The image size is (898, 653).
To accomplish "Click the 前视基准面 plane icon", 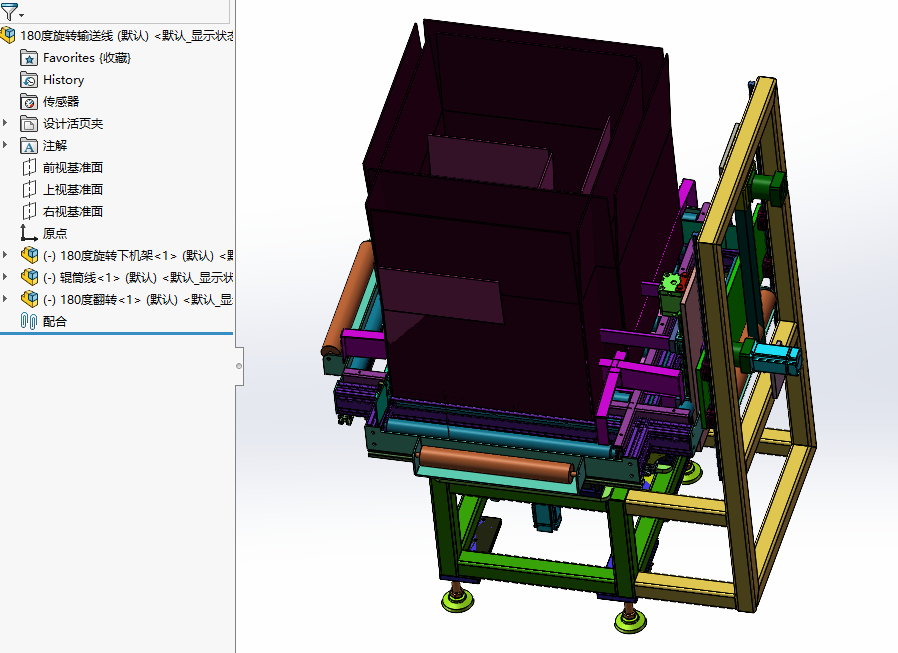I will 29,168.
